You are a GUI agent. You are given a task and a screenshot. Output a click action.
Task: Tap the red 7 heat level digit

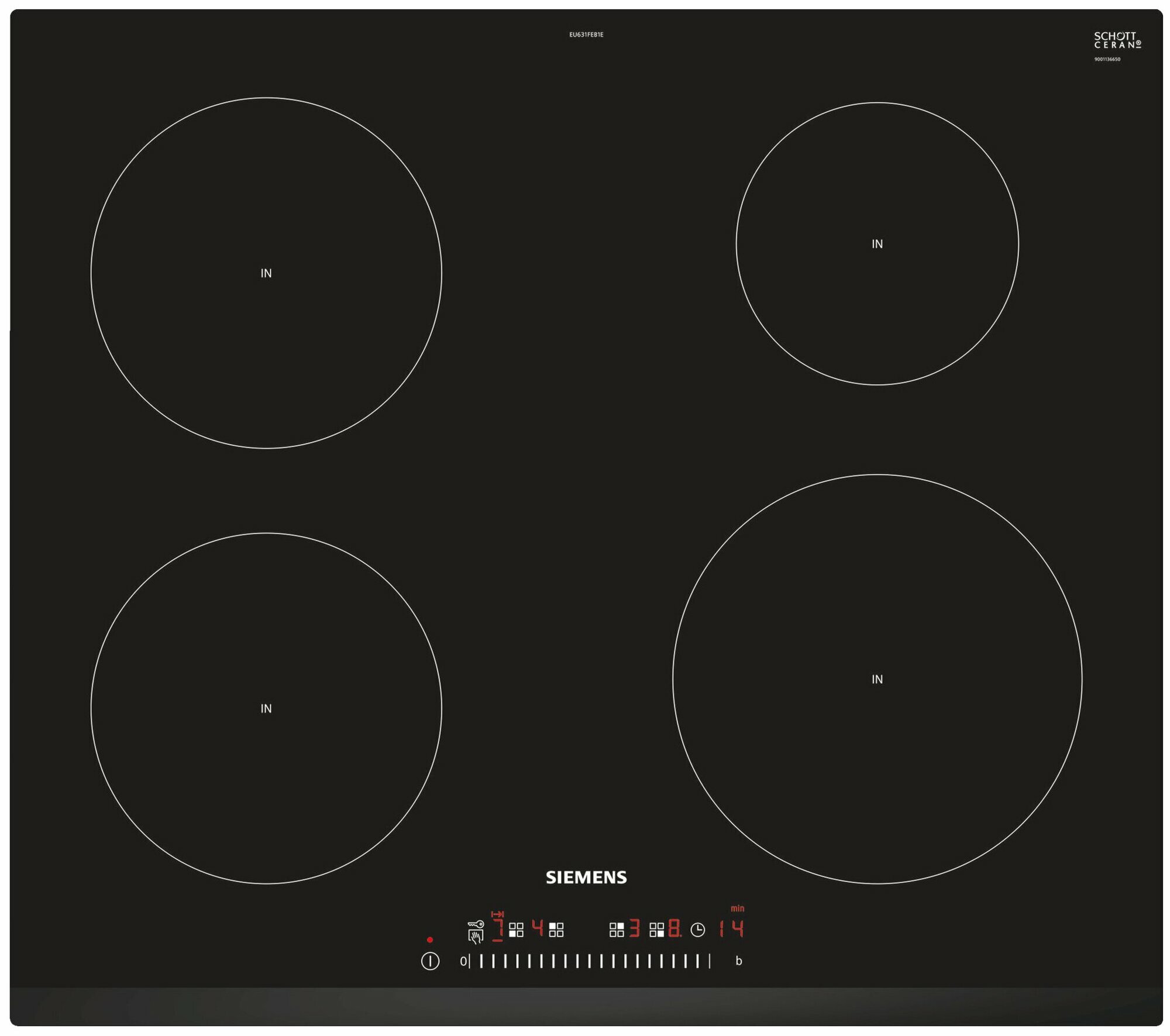tap(498, 928)
